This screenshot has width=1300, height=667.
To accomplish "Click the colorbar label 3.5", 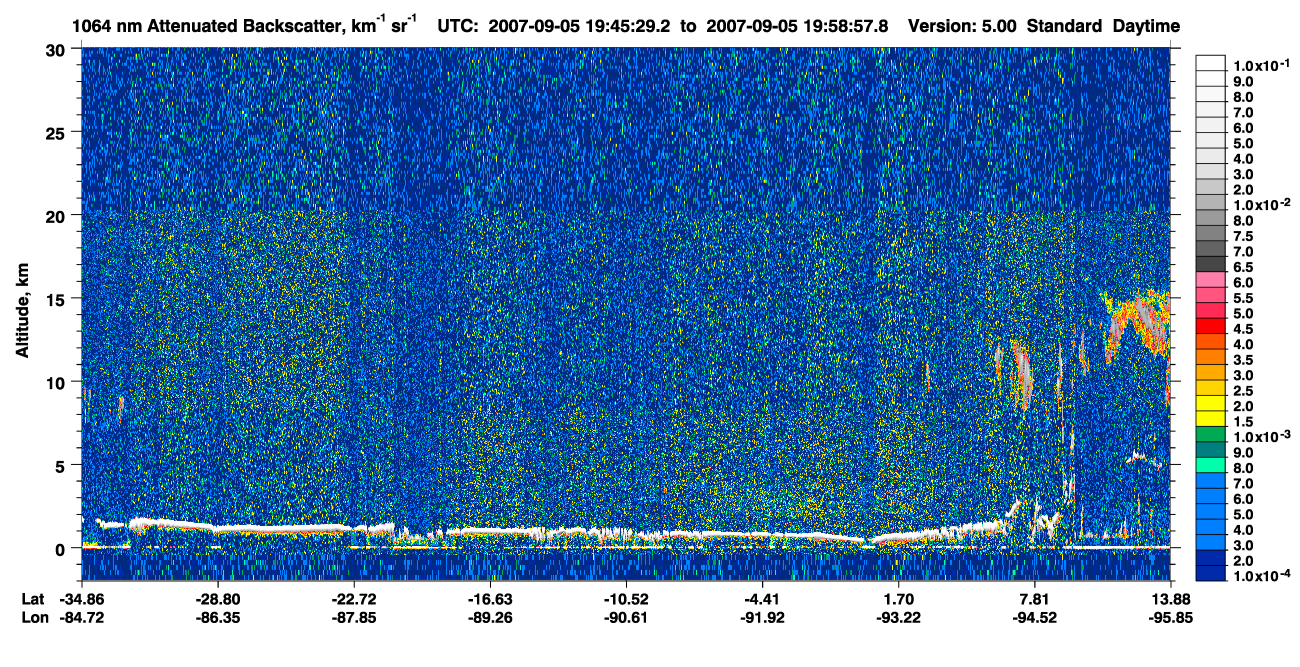I will [1244, 360].
